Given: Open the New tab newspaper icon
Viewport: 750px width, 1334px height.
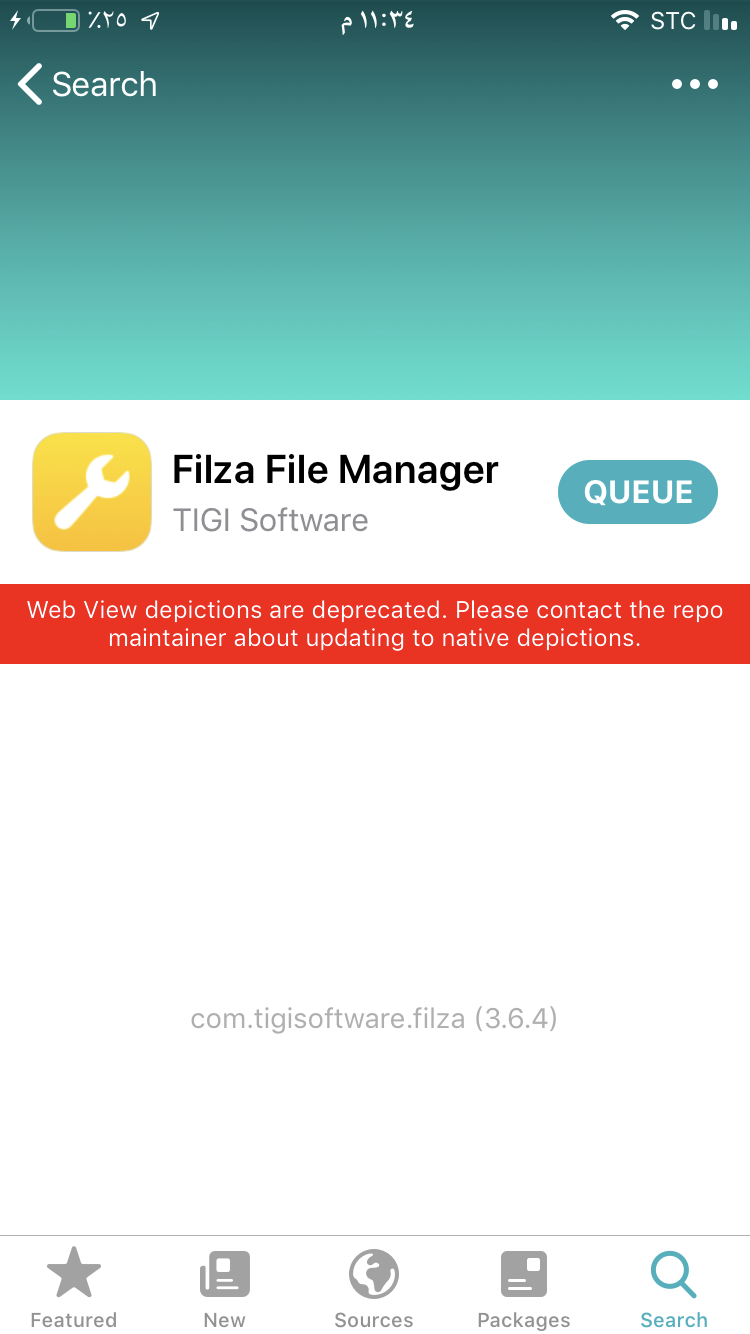Looking at the screenshot, I should tap(224, 1275).
